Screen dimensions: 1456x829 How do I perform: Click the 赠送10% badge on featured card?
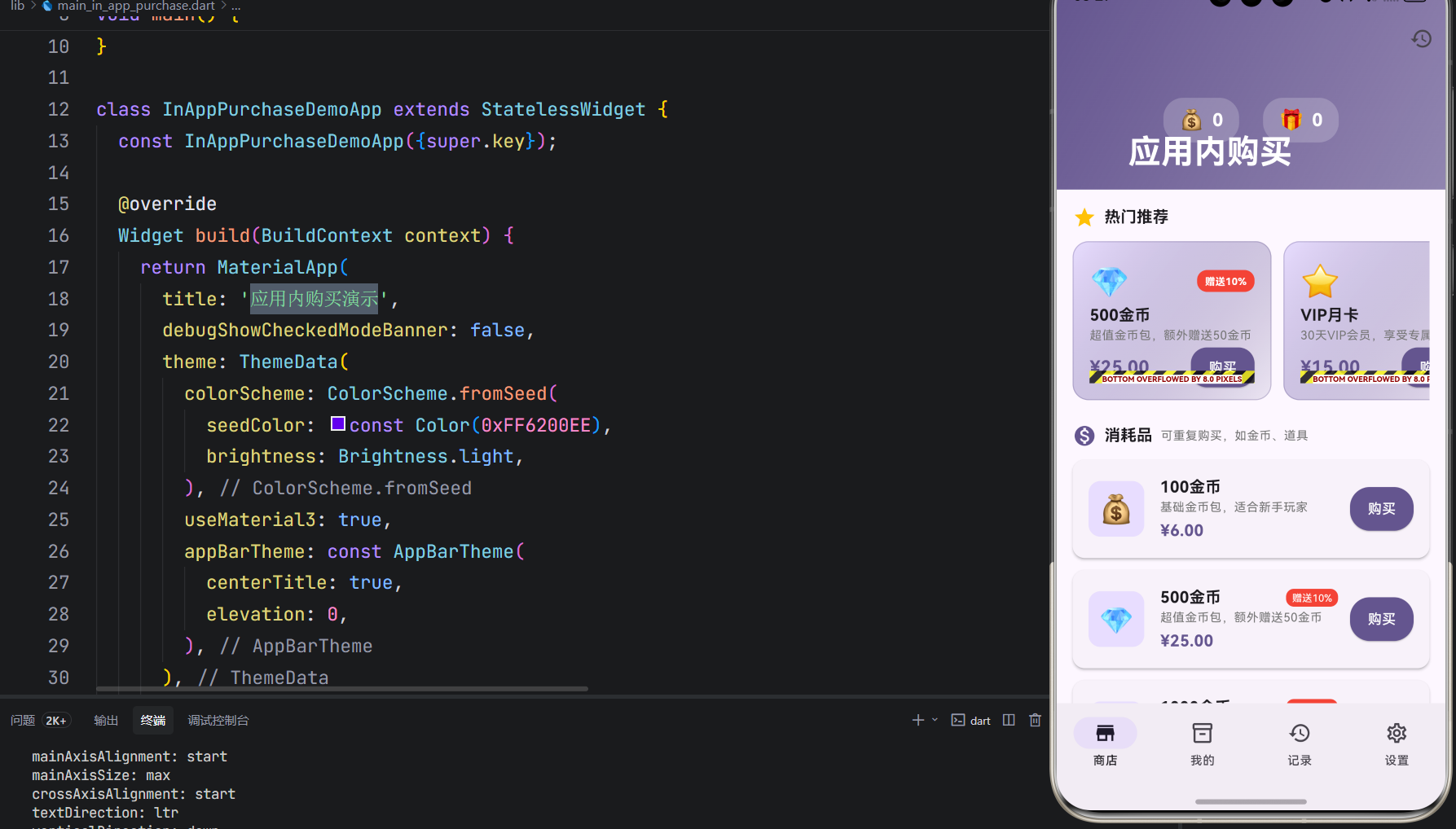point(1225,282)
